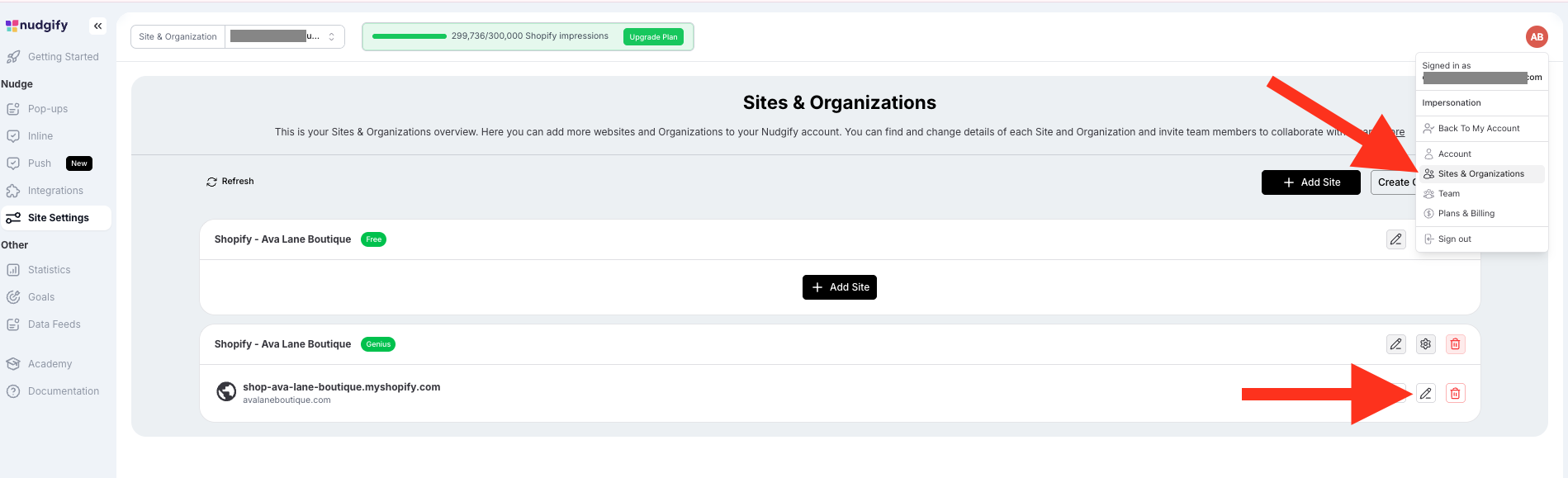Click the question mark icon beside Documentation
Image resolution: width=1568 pixels, height=478 pixels.
pos(13,391)
